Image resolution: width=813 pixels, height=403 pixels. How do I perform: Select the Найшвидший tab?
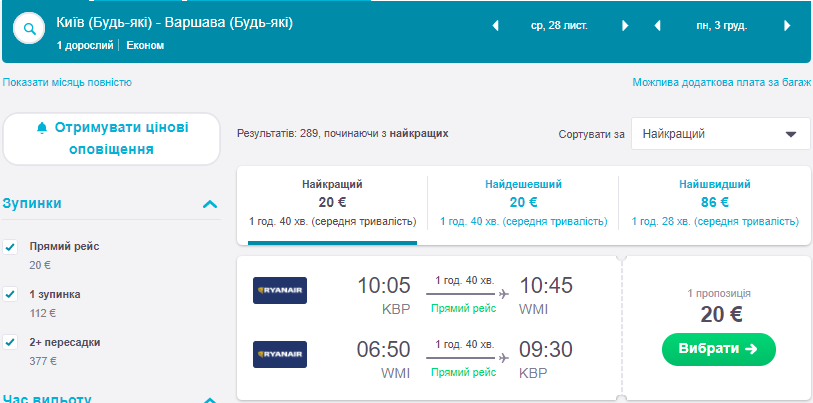pos(715,202)
